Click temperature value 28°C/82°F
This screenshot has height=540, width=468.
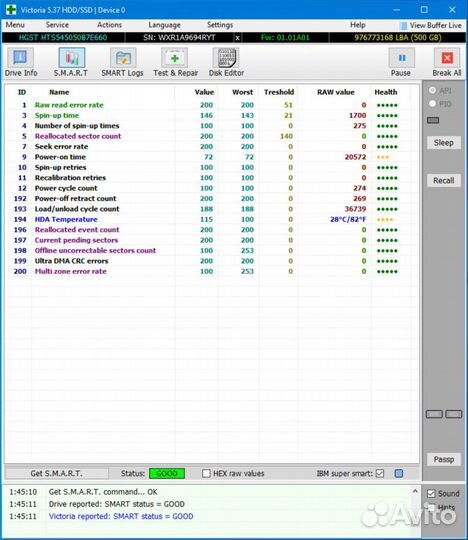[348, 219]
